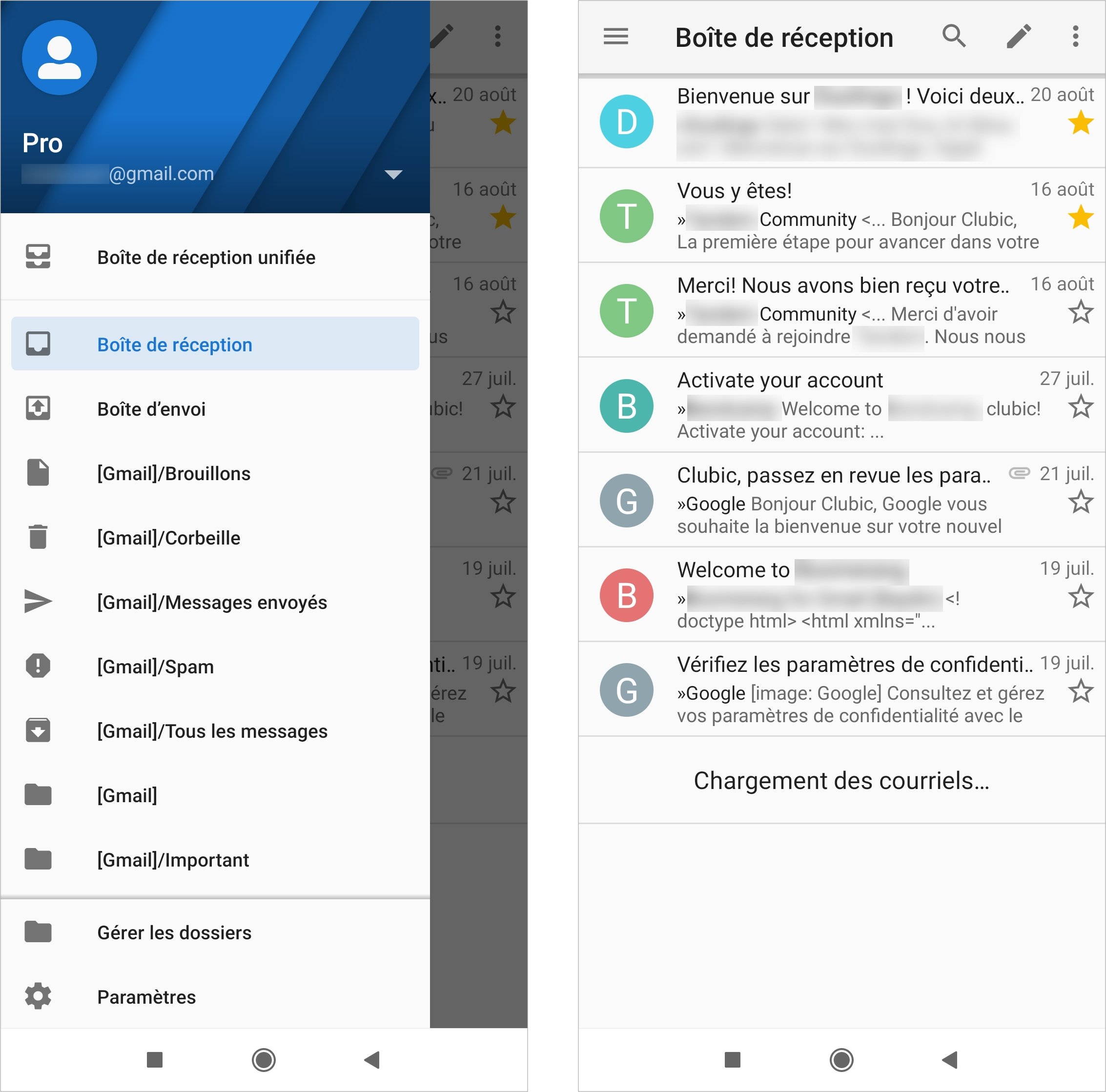Tap the paper plane icon beside Messages envoyés
This screenshot has height=1092, width=1106.
coord(38,602)
